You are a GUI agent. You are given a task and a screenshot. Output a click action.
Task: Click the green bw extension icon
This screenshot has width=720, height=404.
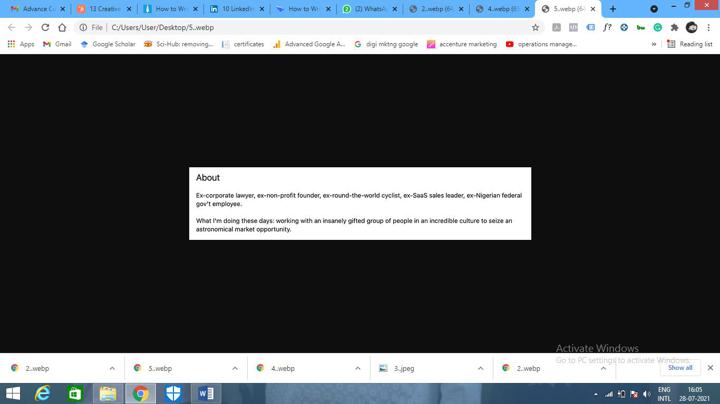(641, 28)
